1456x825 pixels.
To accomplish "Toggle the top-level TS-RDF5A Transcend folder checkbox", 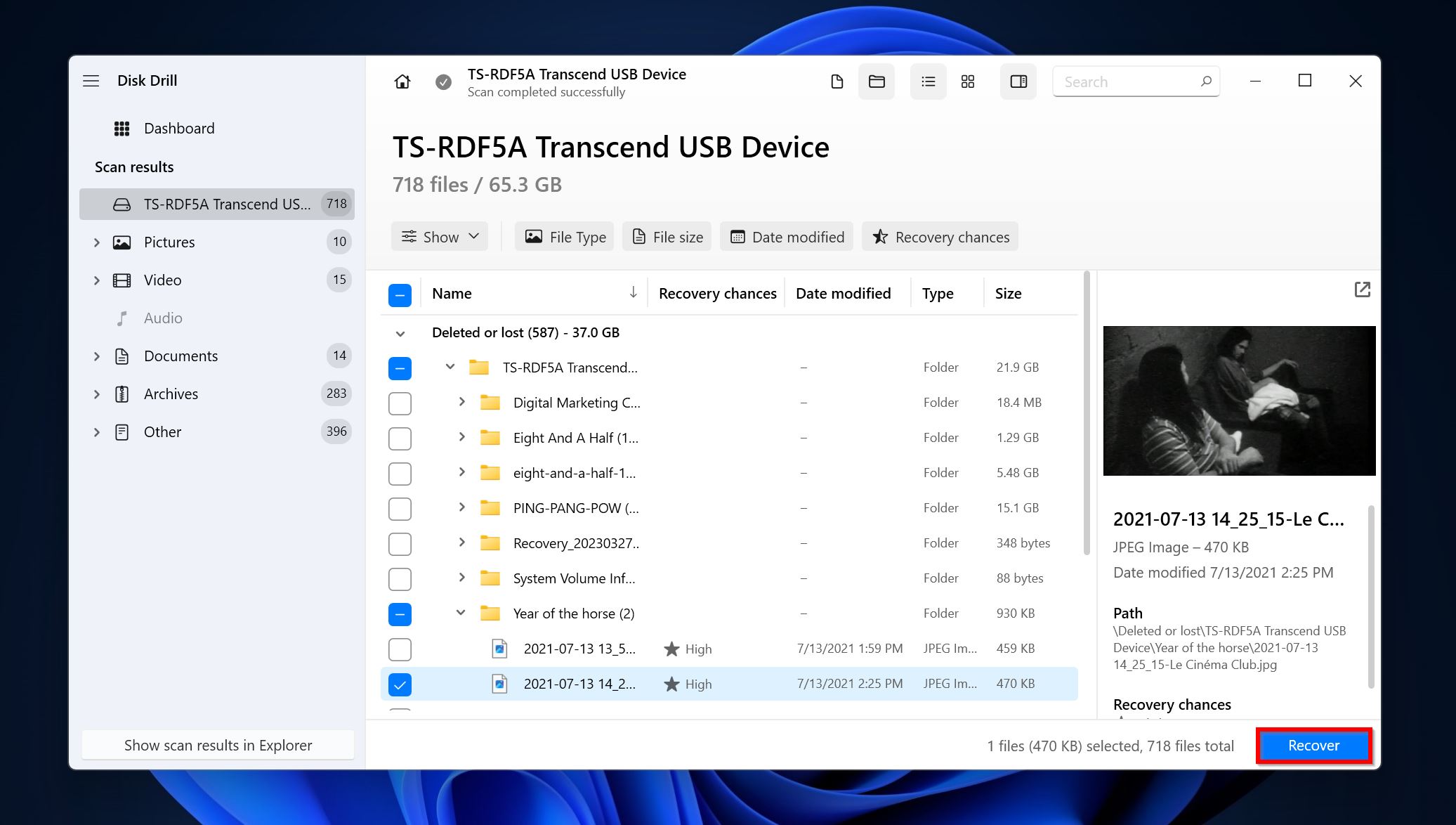I will point(399,367).
